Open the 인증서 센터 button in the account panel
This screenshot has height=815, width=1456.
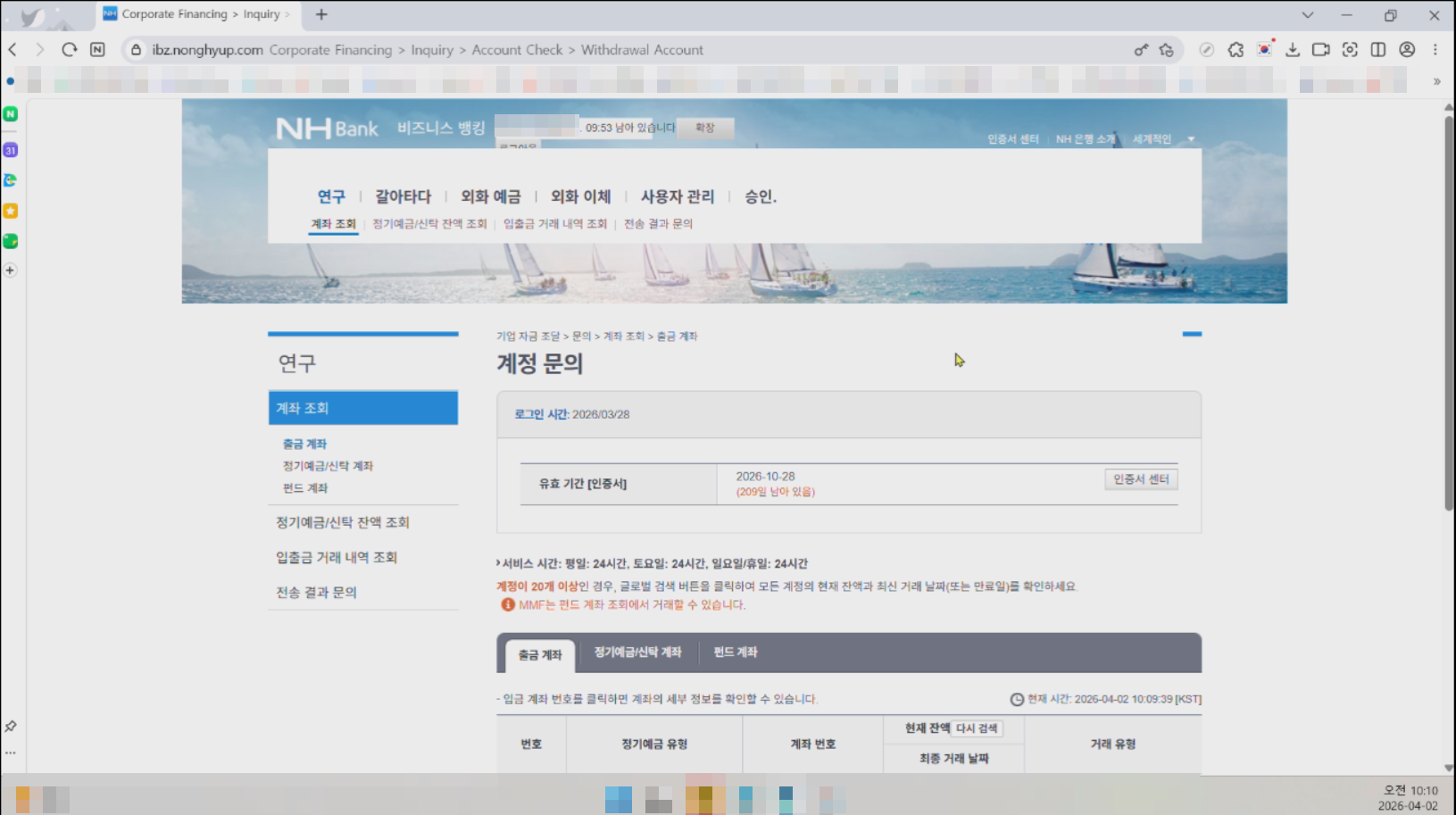[x=1140, y=478]
